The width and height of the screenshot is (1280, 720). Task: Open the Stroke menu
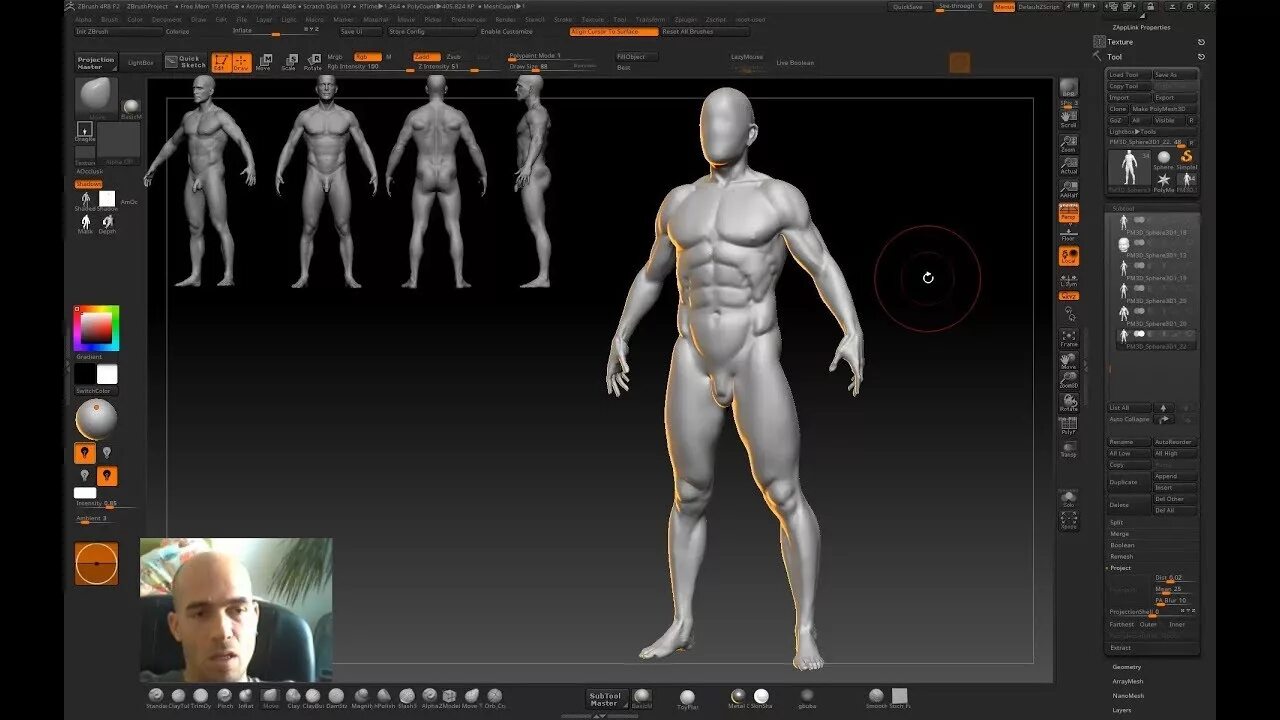[564, 19]
